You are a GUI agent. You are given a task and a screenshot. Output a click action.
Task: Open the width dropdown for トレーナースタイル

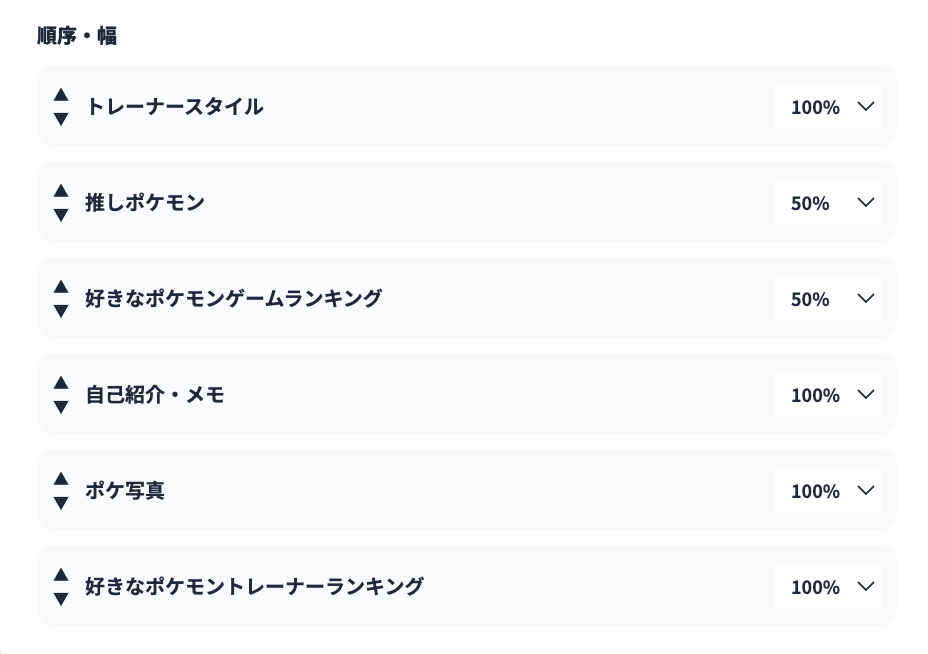point(828,107)
